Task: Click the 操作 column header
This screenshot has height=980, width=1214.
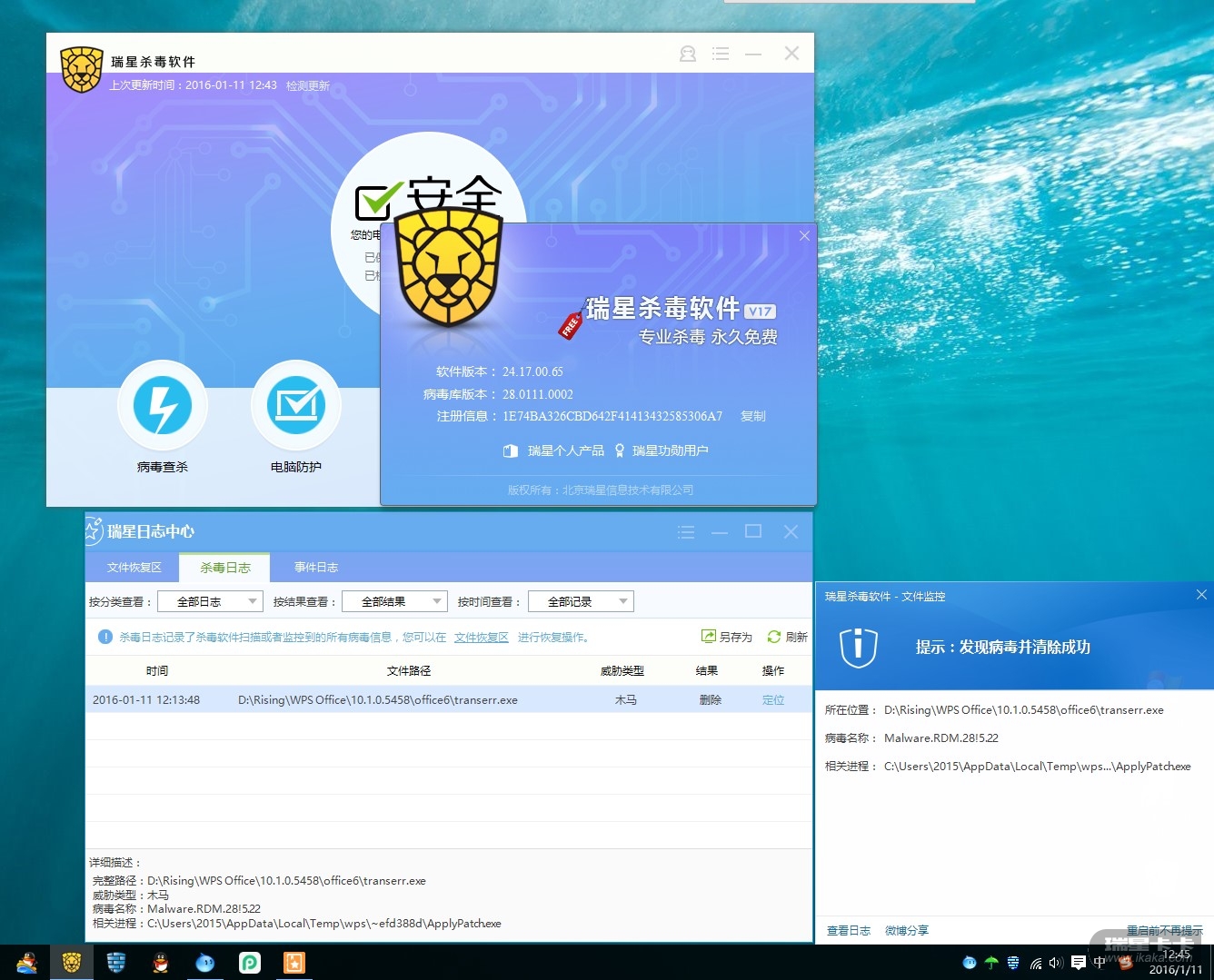Action: pyautogui.click(x=773, y=671)
